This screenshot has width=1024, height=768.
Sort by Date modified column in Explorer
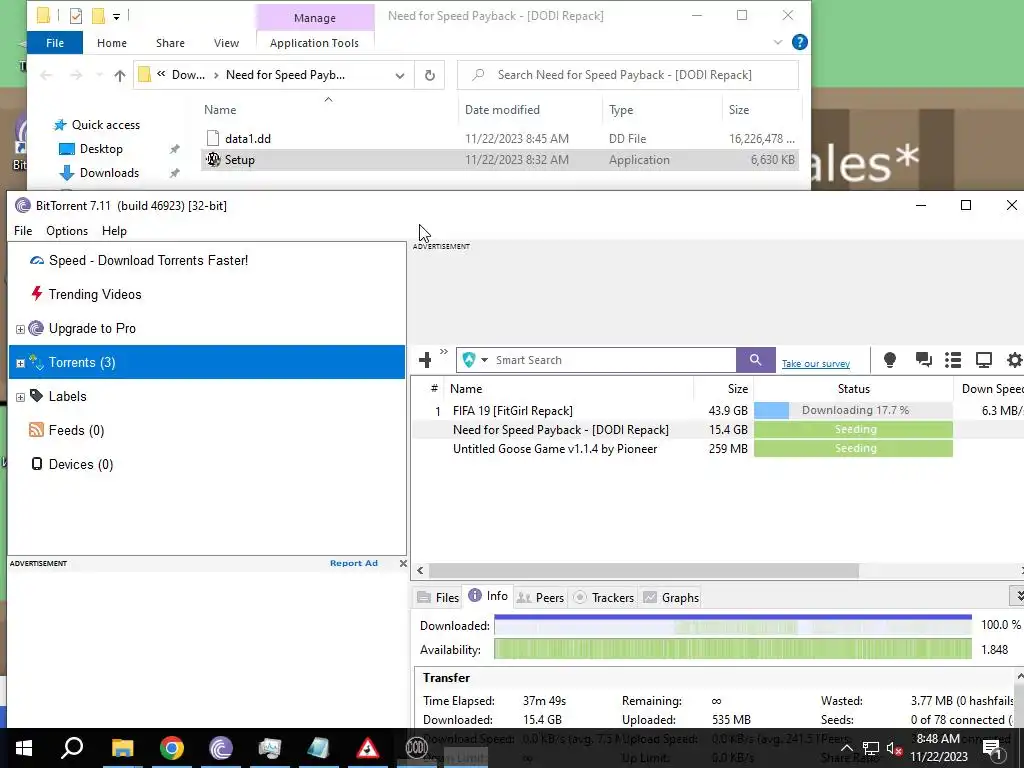click(x=530, y=110)
